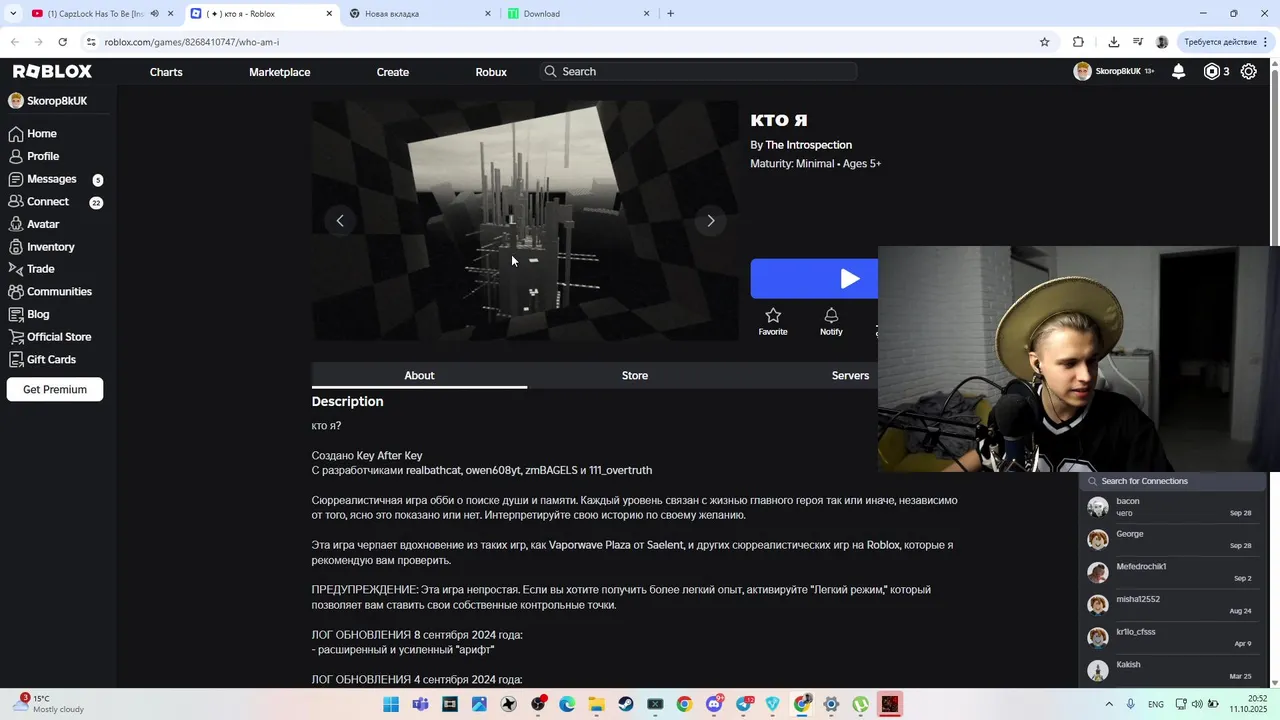Viewport: 1280px width, 720px height.
Task: Open Chrome downloads icon
Action: (1113, 42)
